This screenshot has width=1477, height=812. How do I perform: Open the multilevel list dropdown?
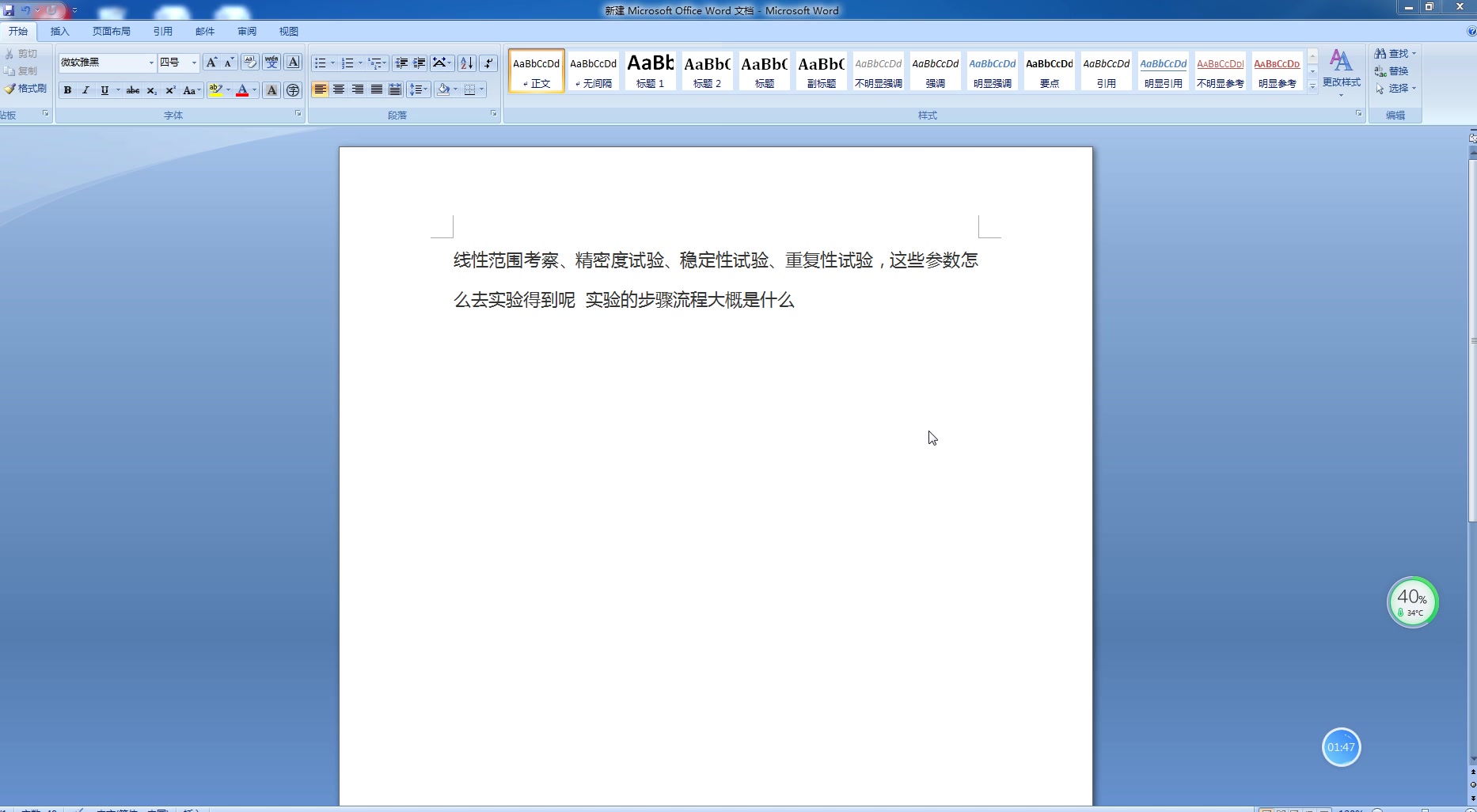(x=377, y=63)
